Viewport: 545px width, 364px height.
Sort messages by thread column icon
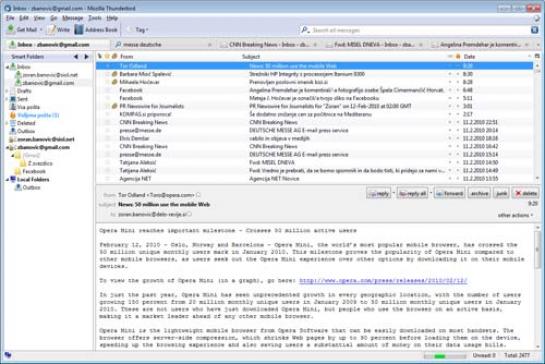click(x=100, y=56)
